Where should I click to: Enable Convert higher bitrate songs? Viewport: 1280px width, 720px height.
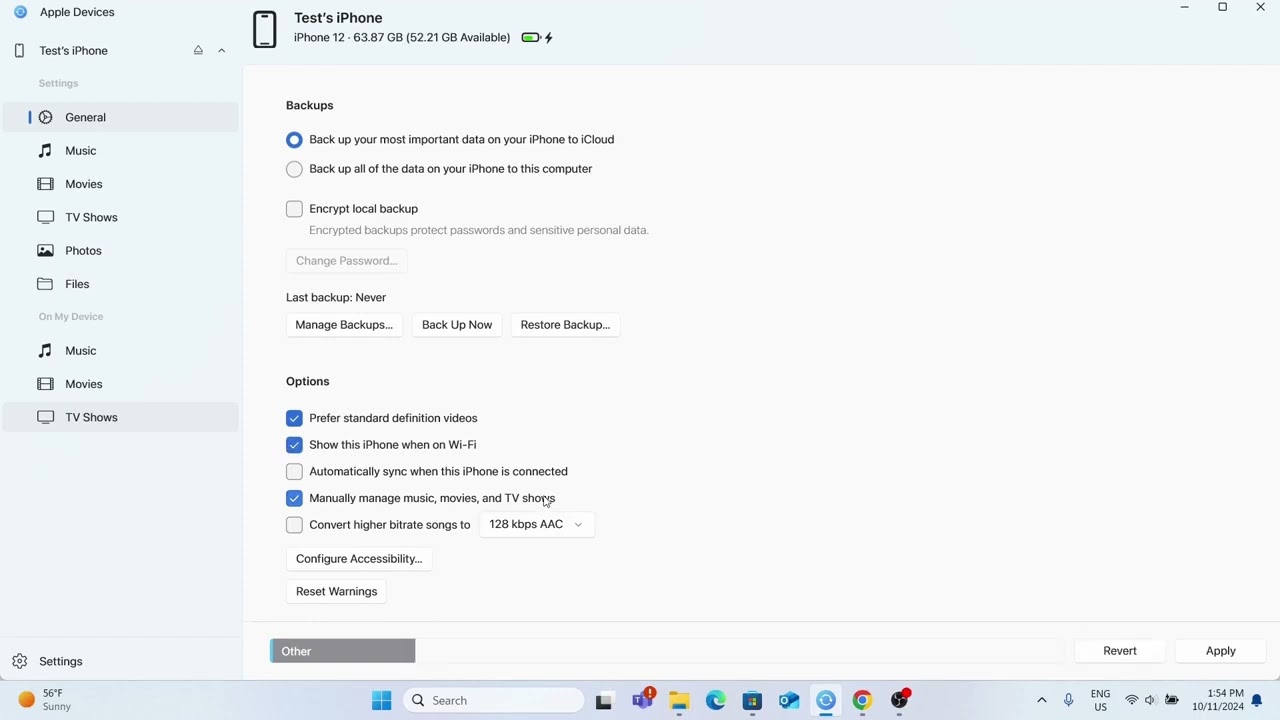pyautogui.click(x=294, y=525)
